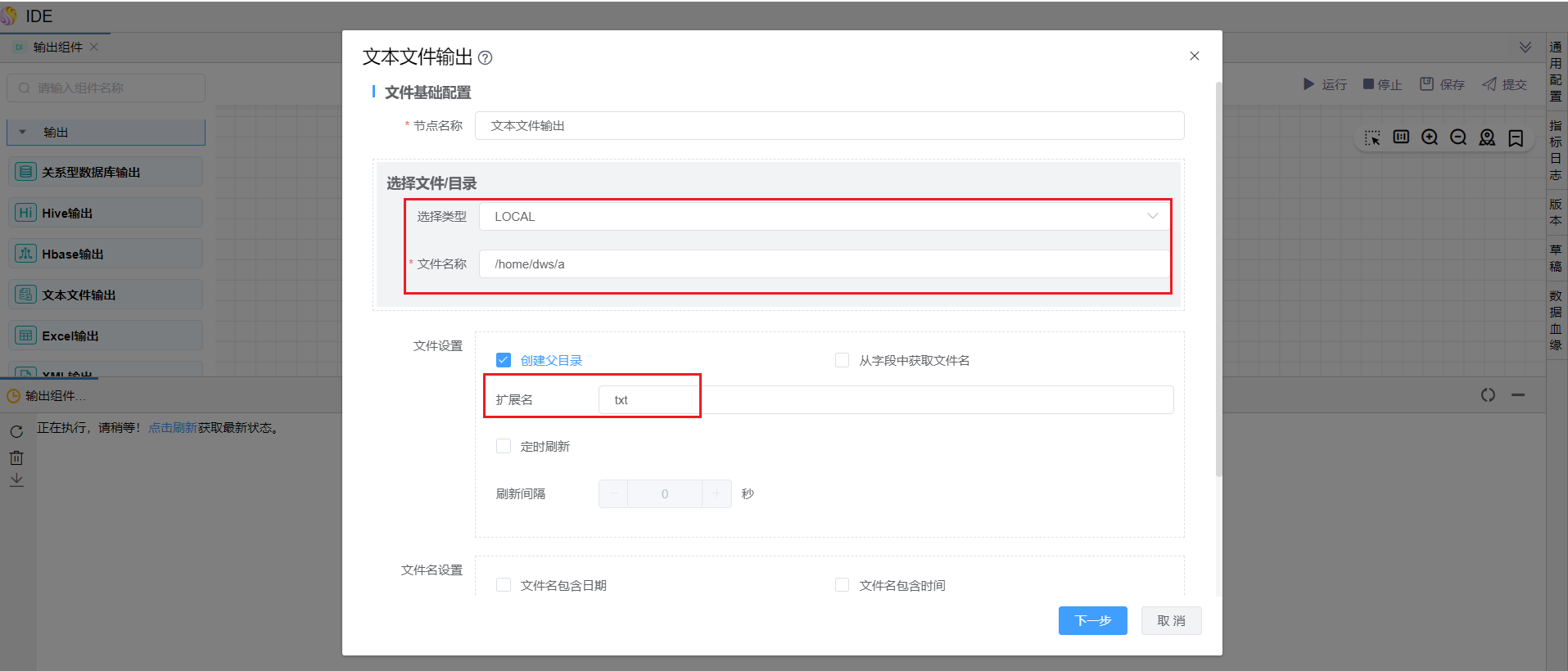This screenshot has height=671, width=1568.
Task: Open the 通用配置 side tab
Action: [1556, 72]
